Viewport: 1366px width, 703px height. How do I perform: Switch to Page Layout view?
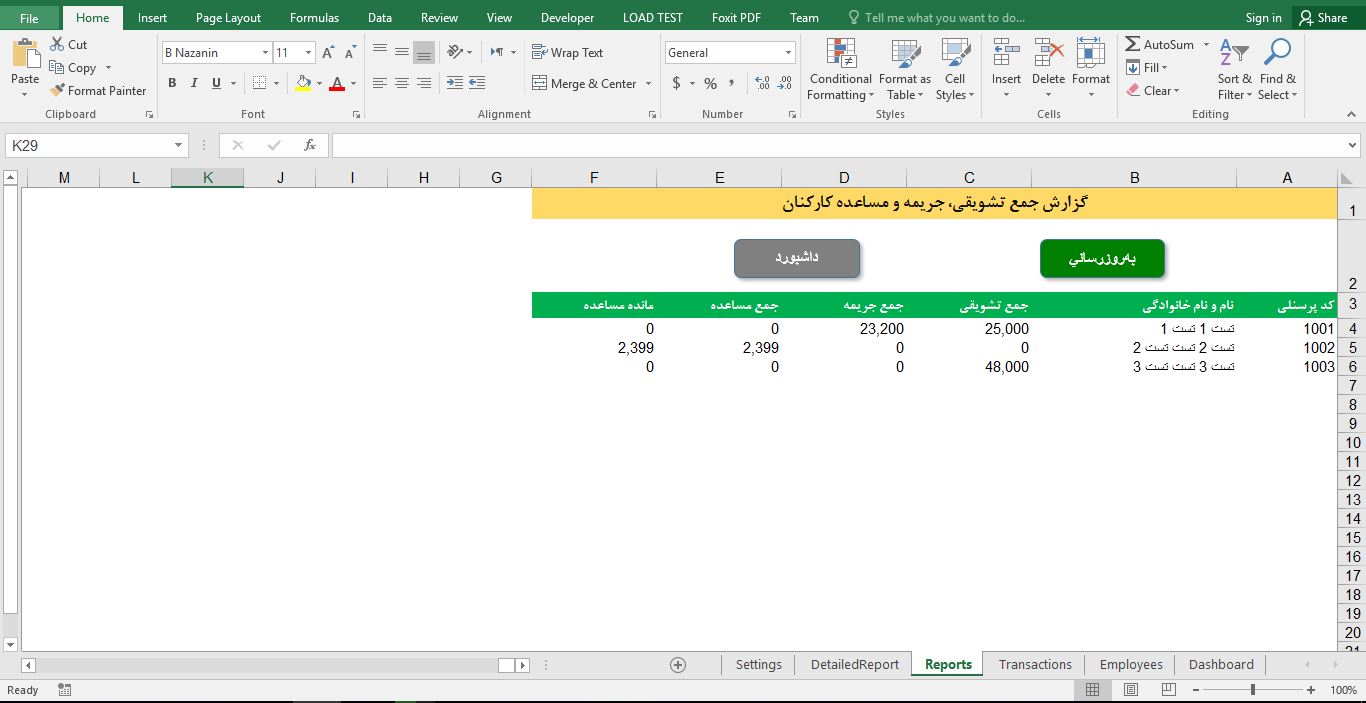(x=1130, y=690)
